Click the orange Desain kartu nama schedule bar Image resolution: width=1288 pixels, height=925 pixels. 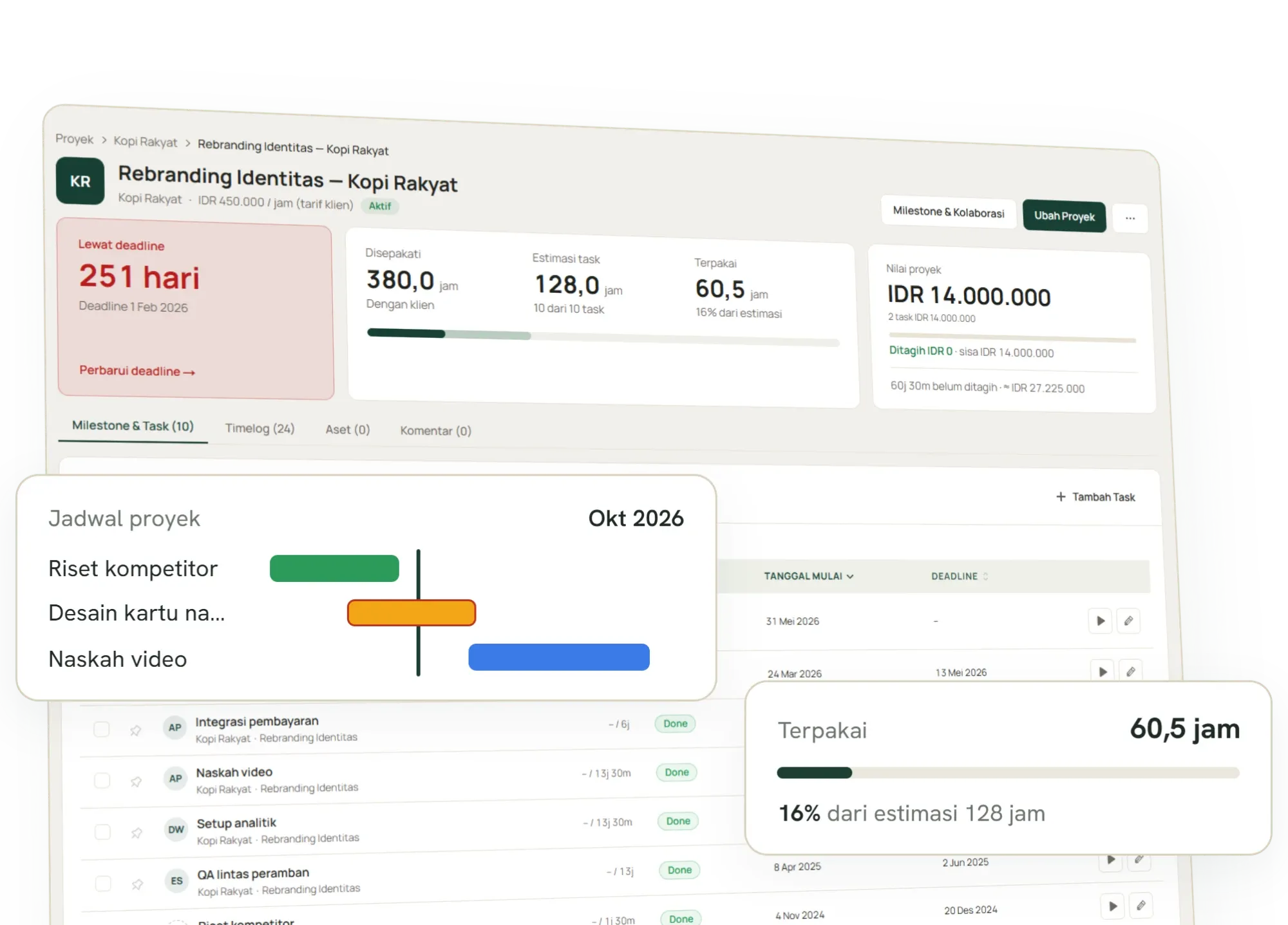pyautogui.click(x=412, y=613)
